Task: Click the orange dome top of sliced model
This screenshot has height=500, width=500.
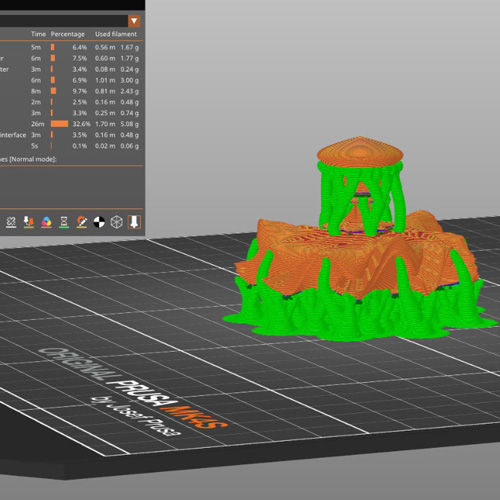Action: tap(360, 152)
